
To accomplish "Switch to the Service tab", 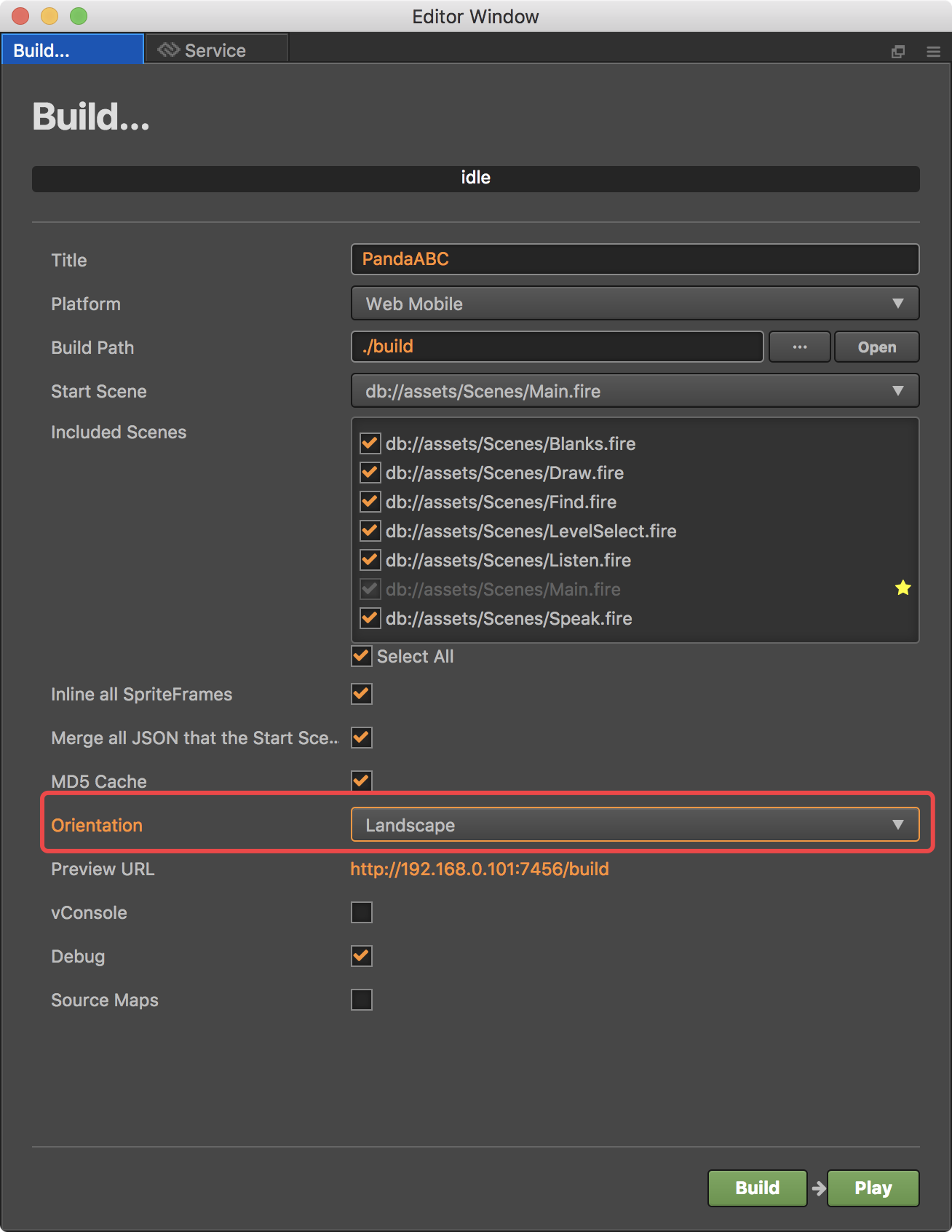I will pos(215,50).
